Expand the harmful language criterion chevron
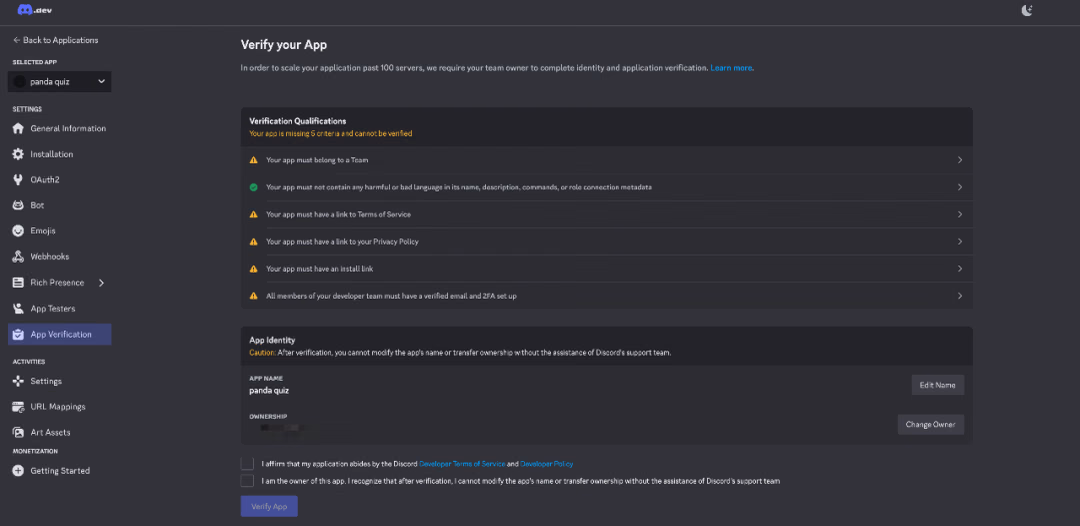 959,187
